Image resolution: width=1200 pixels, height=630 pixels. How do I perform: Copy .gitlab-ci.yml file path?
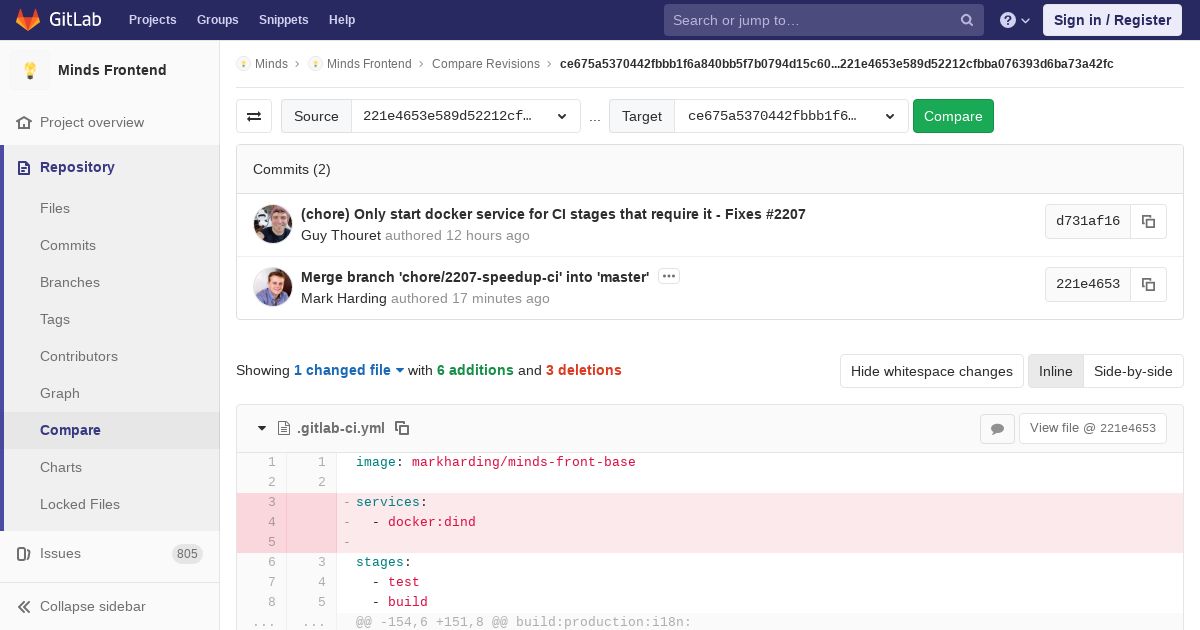pyautogui.click(x=402, y=428)
